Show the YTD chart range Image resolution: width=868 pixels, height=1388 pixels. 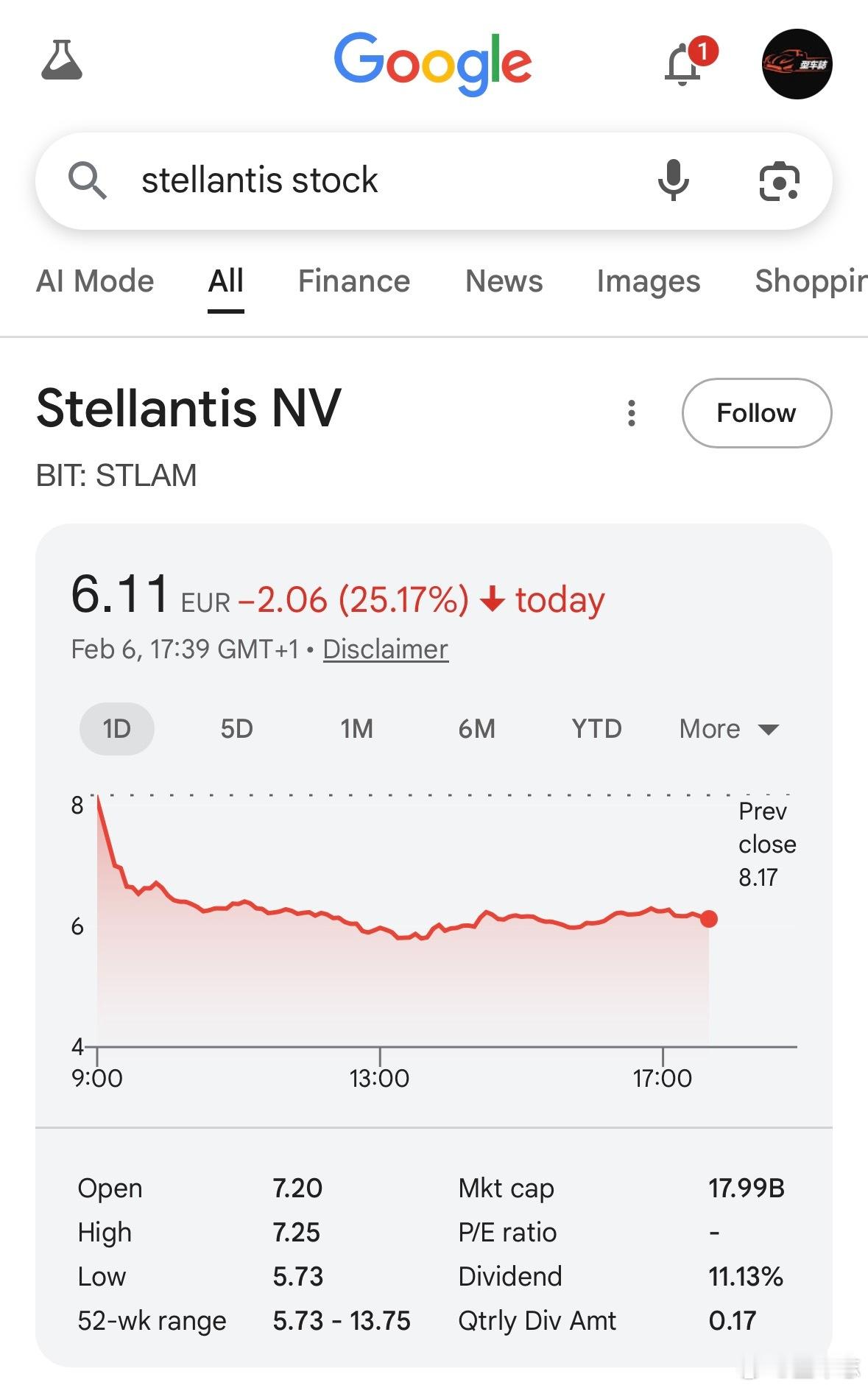click(x=596, y=729)
